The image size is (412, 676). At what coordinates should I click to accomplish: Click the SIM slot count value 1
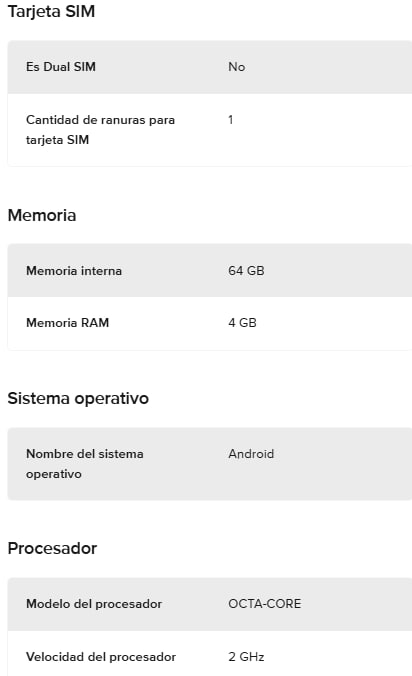click(231, 120)
